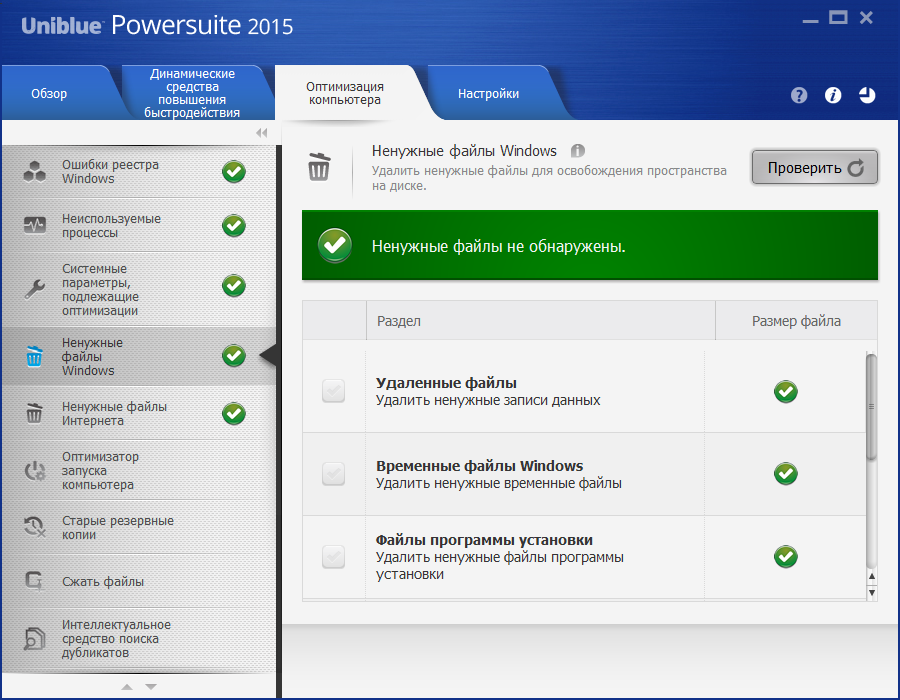900x700 pixels.
Task: Switch to the Обзор tab
Action: (x=49, y=94)
